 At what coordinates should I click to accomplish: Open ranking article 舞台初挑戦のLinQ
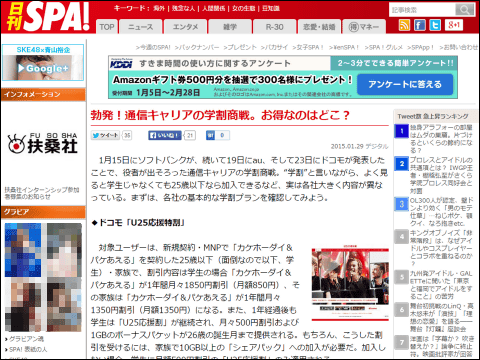441,317
